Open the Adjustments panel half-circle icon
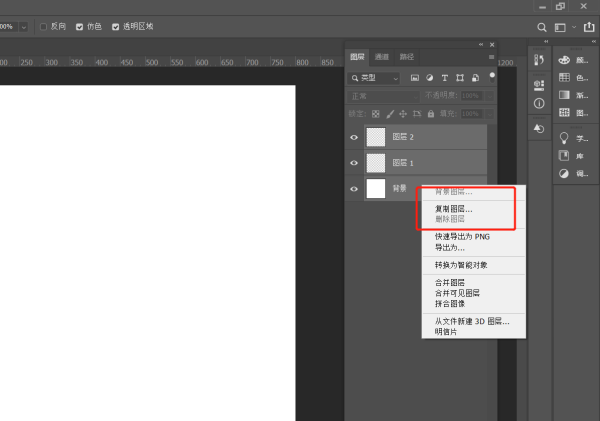Screen dimensions: 600x421 pos(564,173)
